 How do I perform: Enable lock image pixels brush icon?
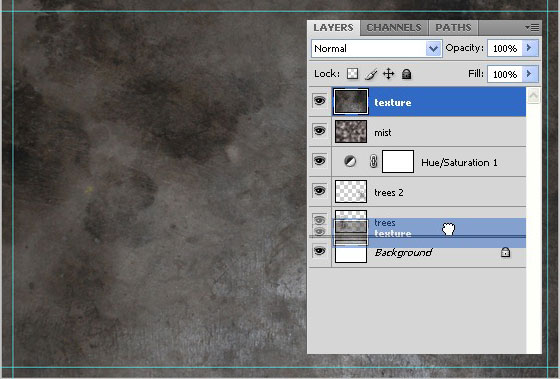click(x=371, y=74)
